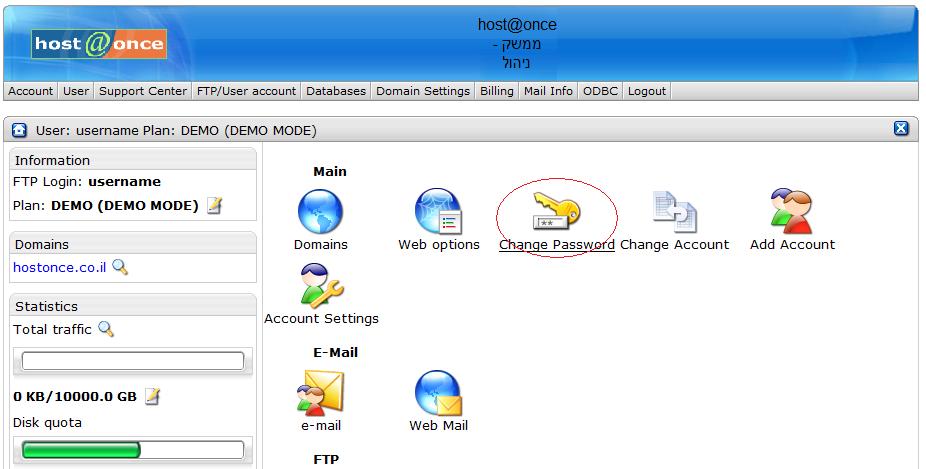
Task: Select the Billing menu item
Action: coord(496,91)
